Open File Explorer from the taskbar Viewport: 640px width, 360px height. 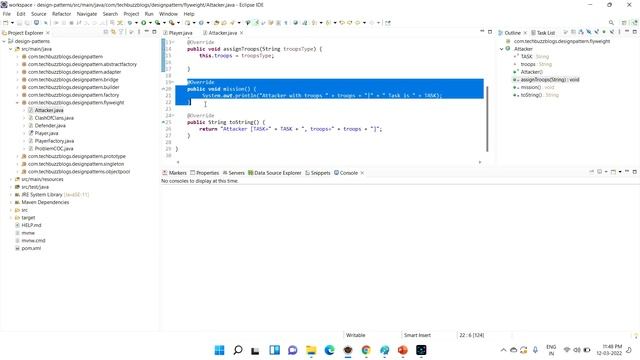pyautogui.click(x=311, y=350)
